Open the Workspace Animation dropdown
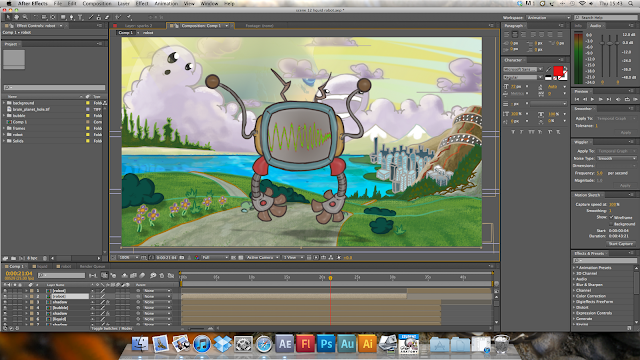This screenshot has width=640, height=360. click(549, 18)
